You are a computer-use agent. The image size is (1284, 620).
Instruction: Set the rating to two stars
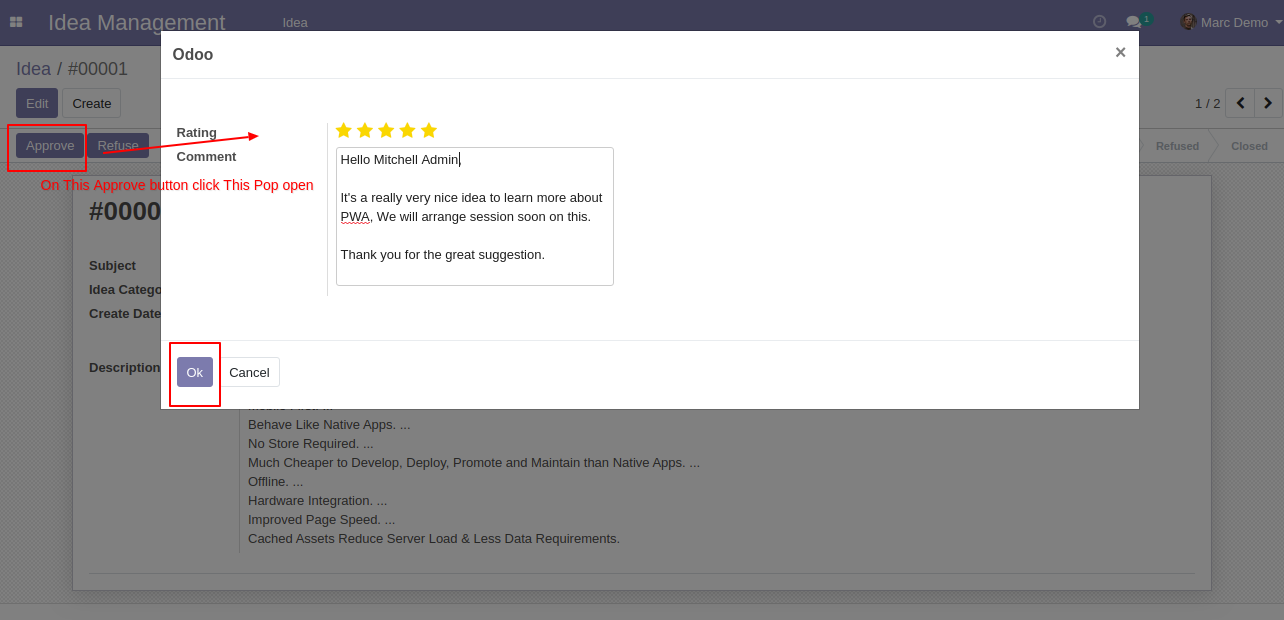[x=365, y=130]
